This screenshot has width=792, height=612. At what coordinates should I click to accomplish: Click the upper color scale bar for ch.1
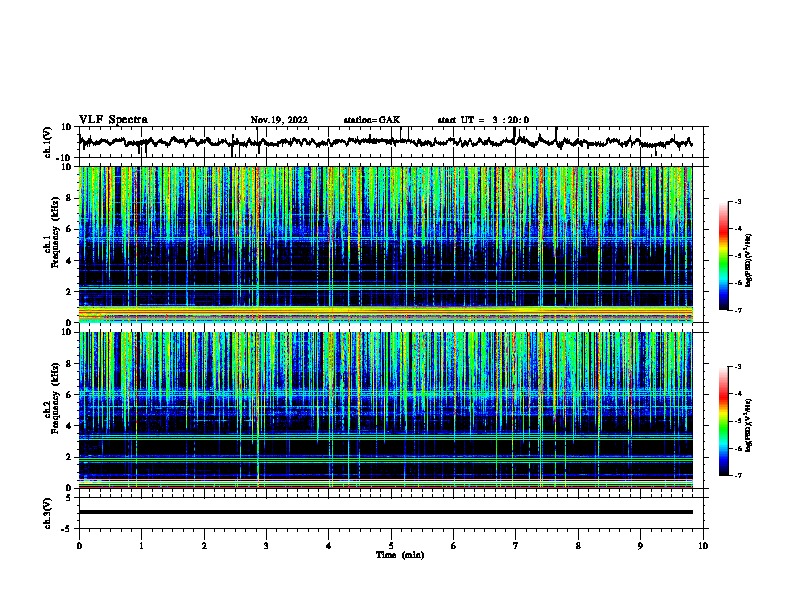point(724,256)
